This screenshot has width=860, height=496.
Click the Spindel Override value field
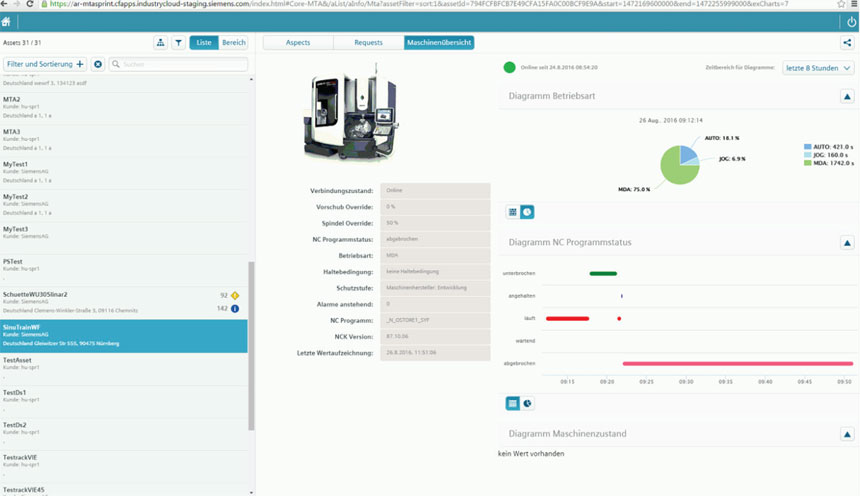click(435, 223)
